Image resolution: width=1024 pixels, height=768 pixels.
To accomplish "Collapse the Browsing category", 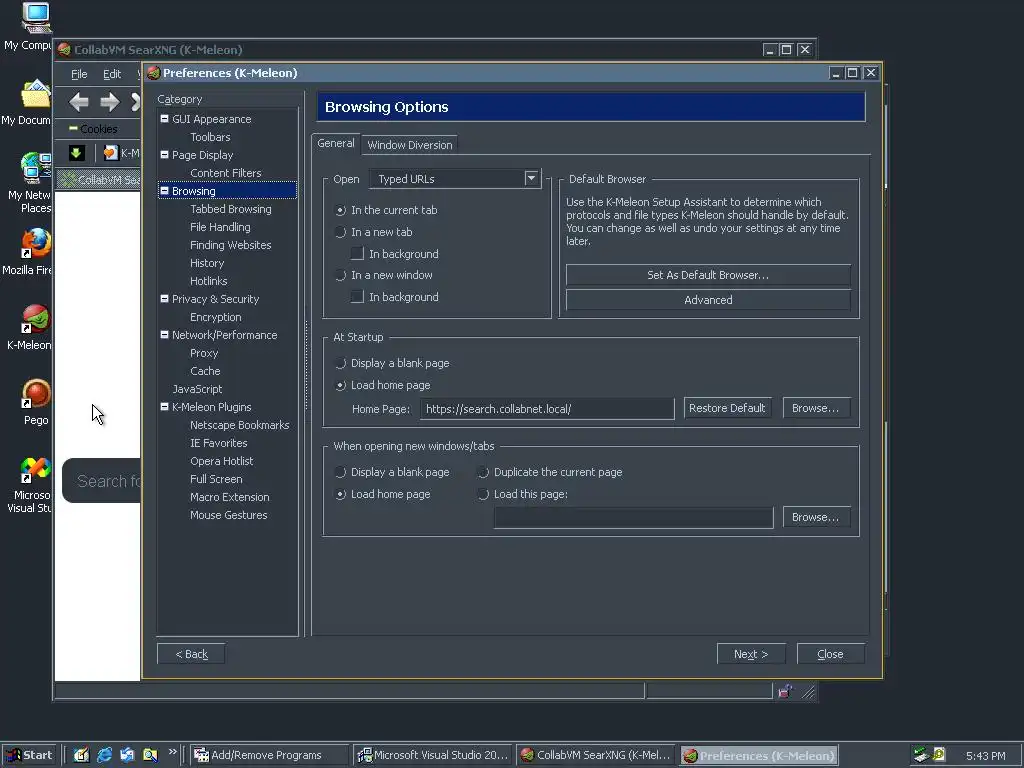I will pyautogui.click(x=165, y=191).
